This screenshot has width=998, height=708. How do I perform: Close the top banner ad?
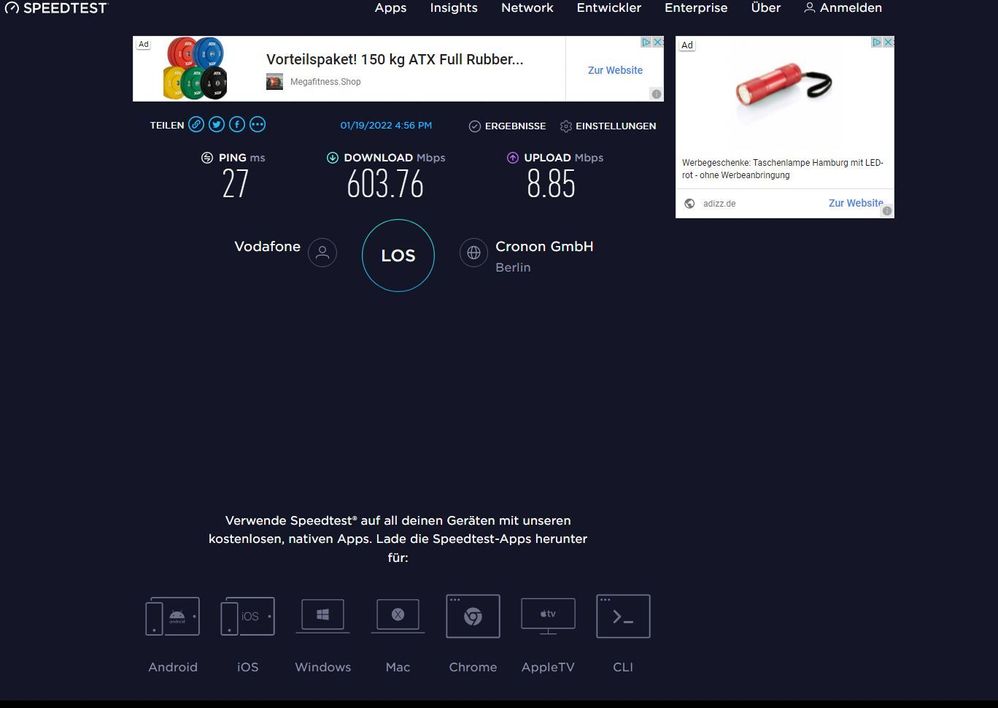[x=658, y=42]
